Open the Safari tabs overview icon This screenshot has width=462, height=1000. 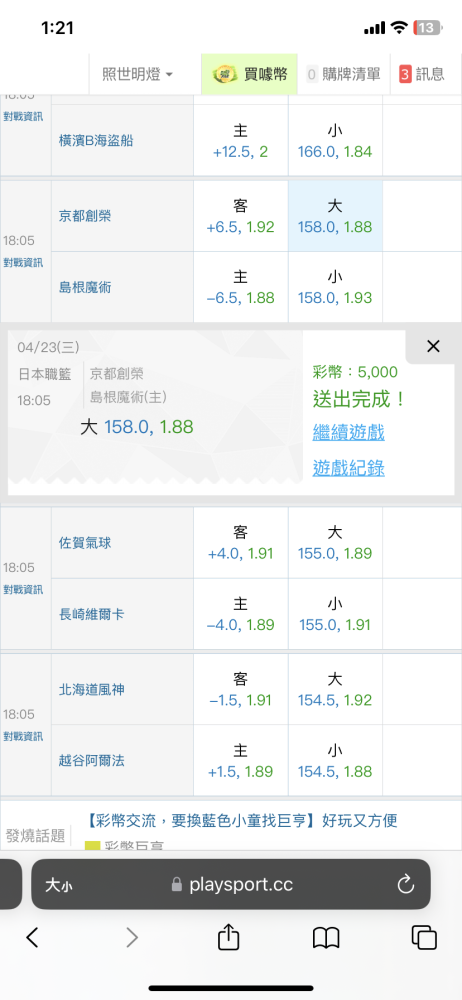(x=424, y=938)
